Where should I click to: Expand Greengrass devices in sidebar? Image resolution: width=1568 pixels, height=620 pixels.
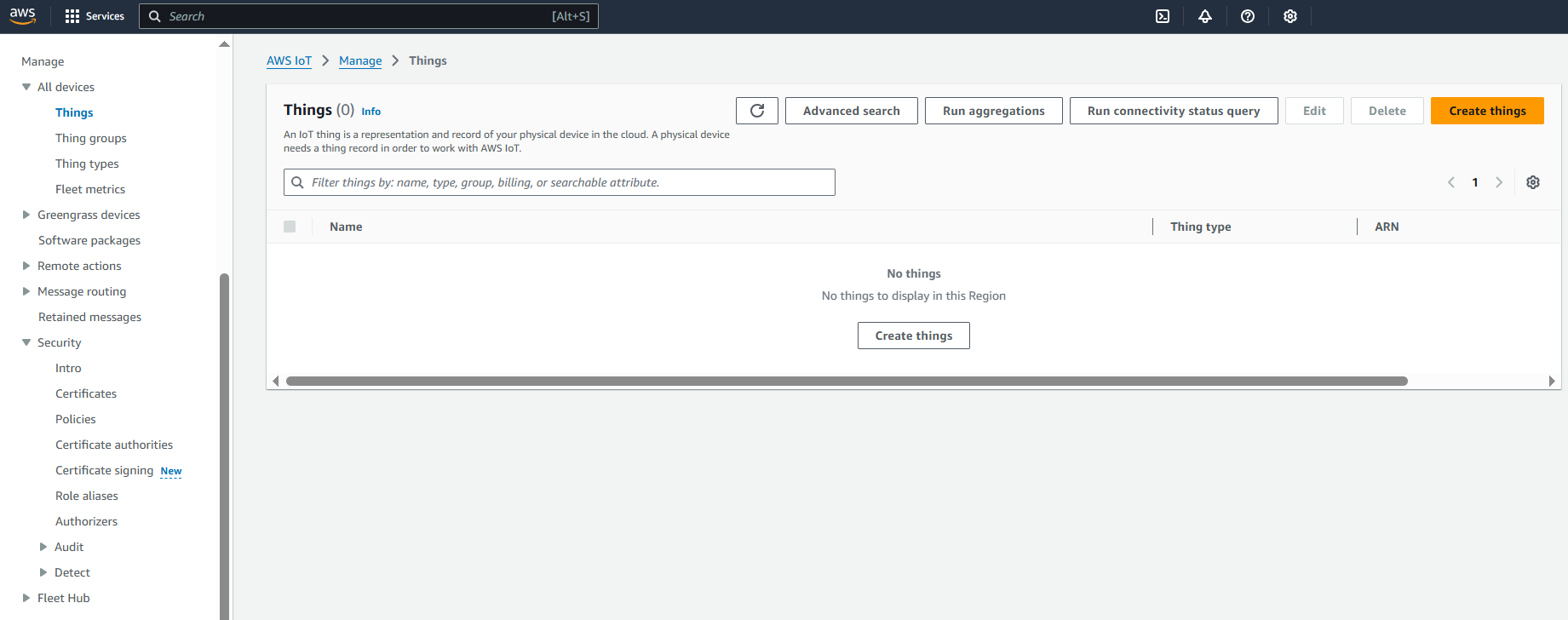(26, 215)
